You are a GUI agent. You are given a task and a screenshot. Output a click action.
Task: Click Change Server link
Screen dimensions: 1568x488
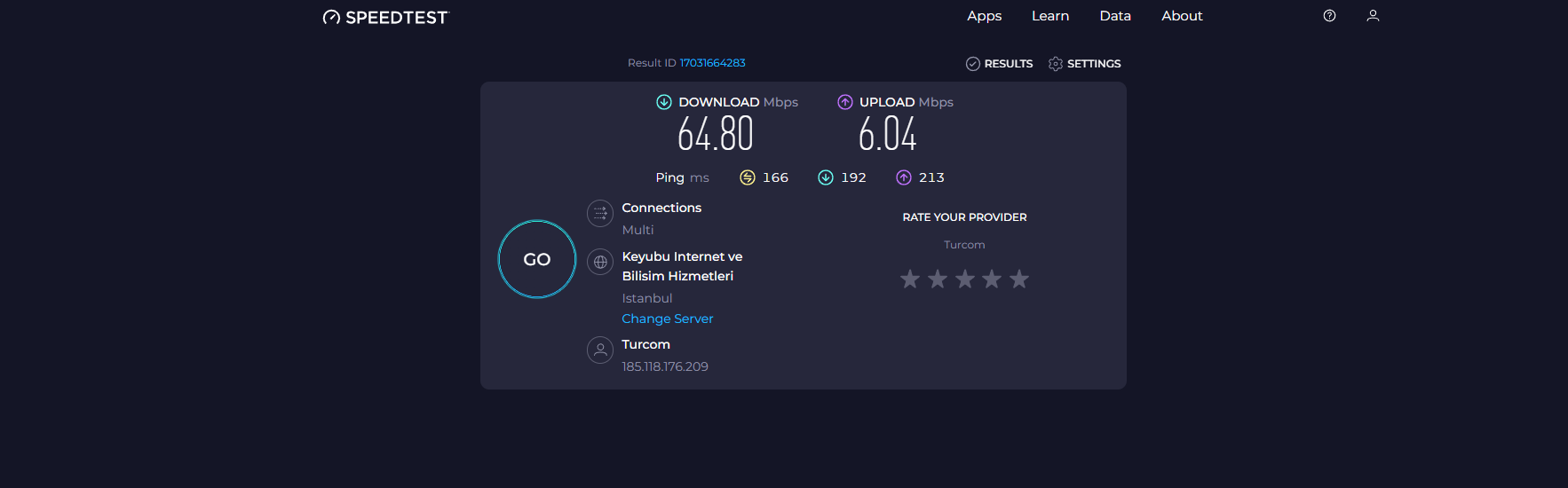click(x=668, y=319)
